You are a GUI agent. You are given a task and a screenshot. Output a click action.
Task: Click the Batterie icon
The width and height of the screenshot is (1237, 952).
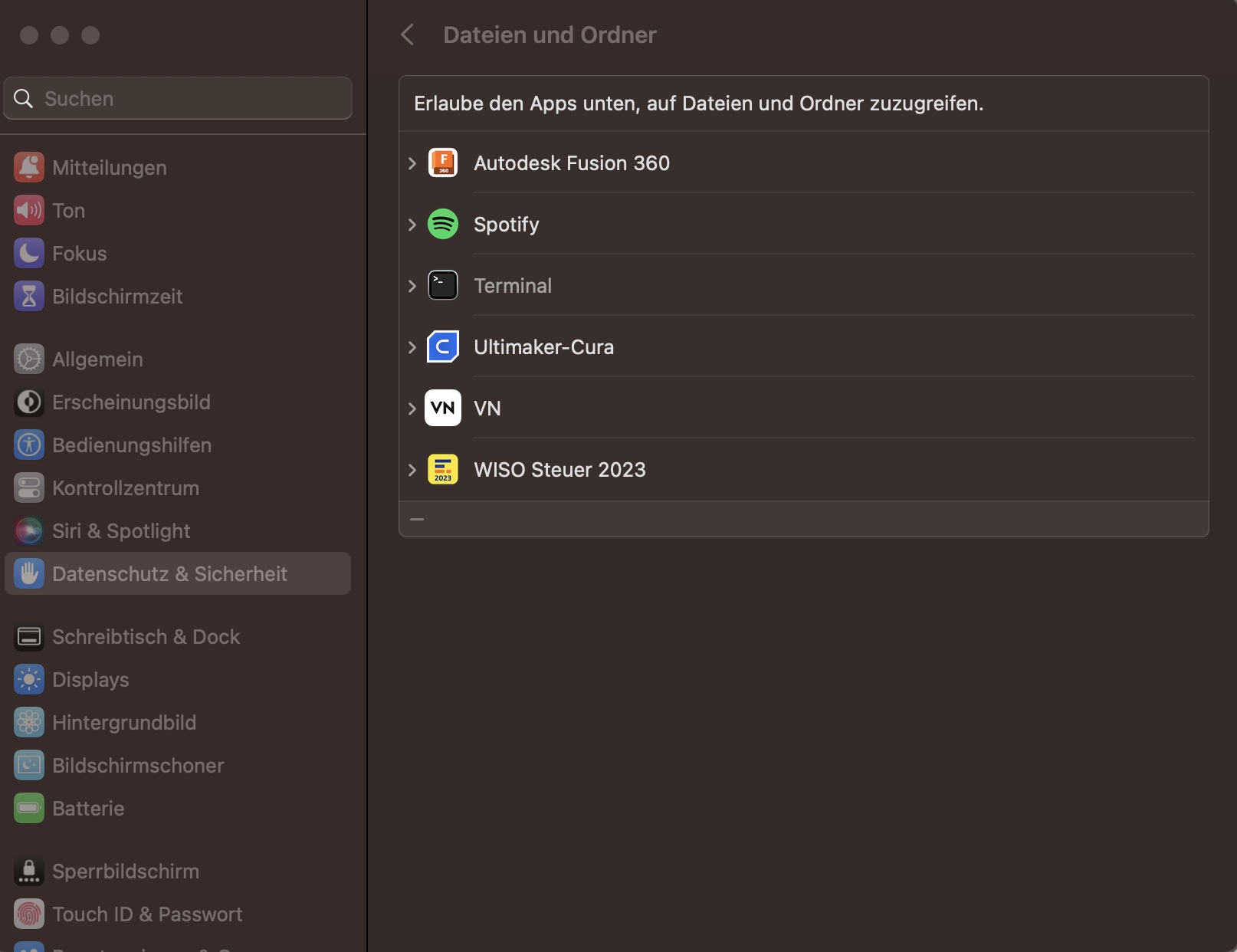pos(29,808)
